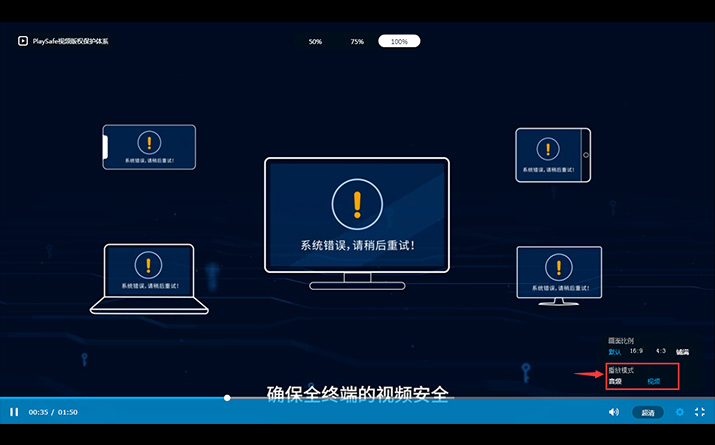
Task: Click the 00:35 / 01:50 time display
Action: [x=53, y=412]
